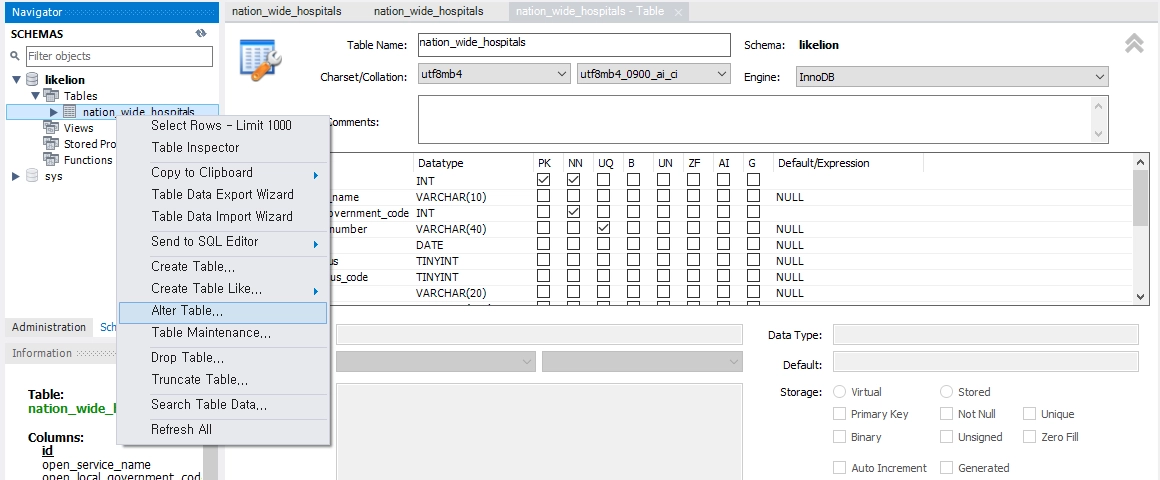1160x480 pixels.
Task: Open the utf8mb4_0900_ai_ci collation dropdown
Action: click(653, 75)
